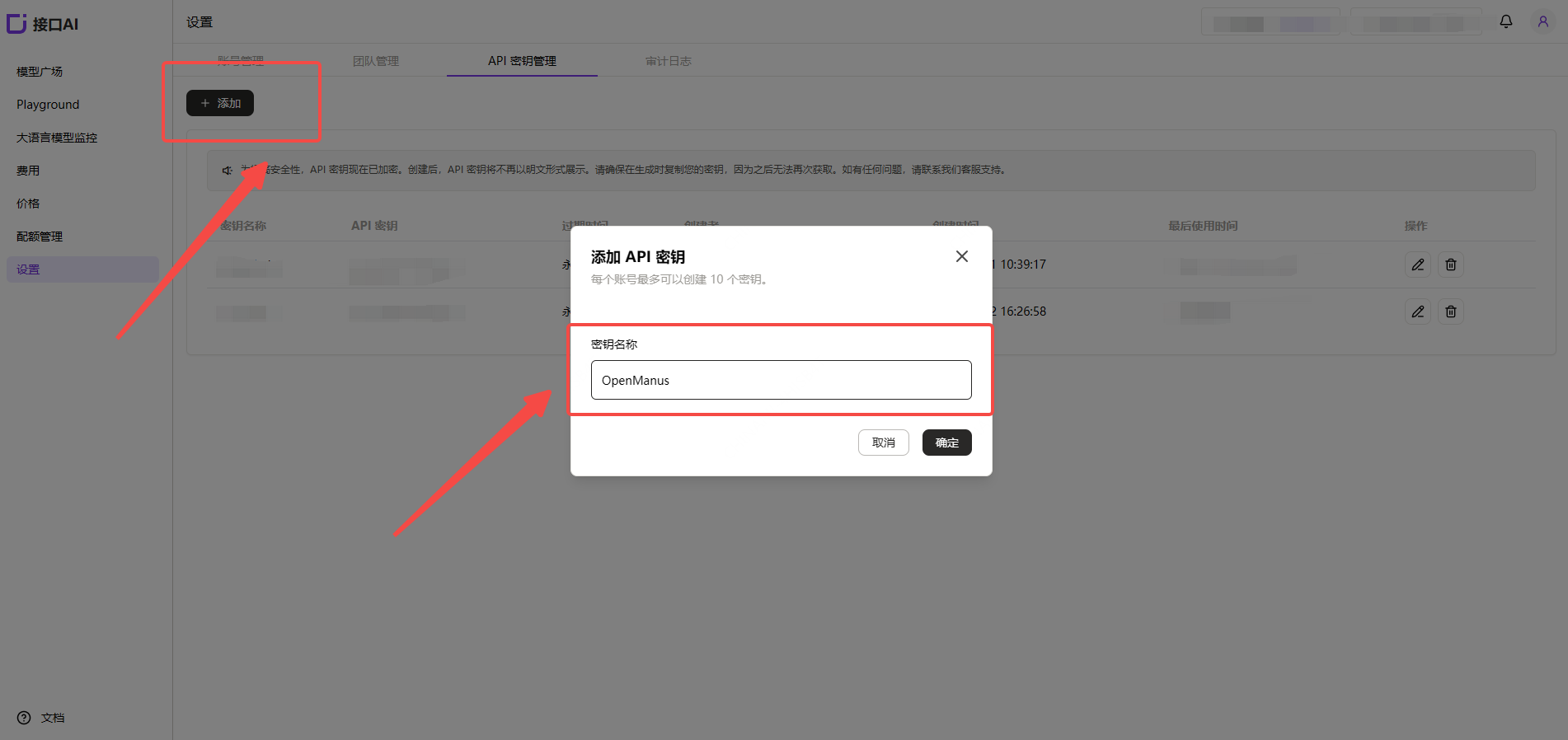The height and width of the screenshot is (740, 1568).
Task: Delete the key created at 16:26:58
Action: coord(1451,311)
